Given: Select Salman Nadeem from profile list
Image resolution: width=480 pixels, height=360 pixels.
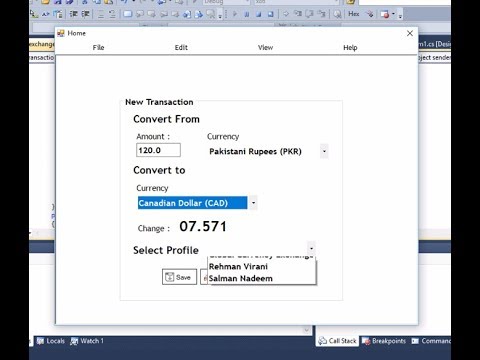Looking at the screenshot, I should pos(261,278).
